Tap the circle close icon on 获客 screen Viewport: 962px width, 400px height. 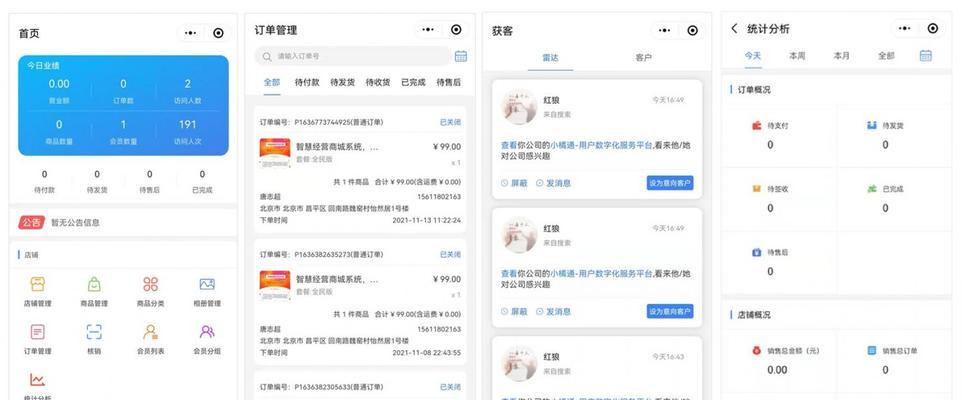click(x=693, y=30)
